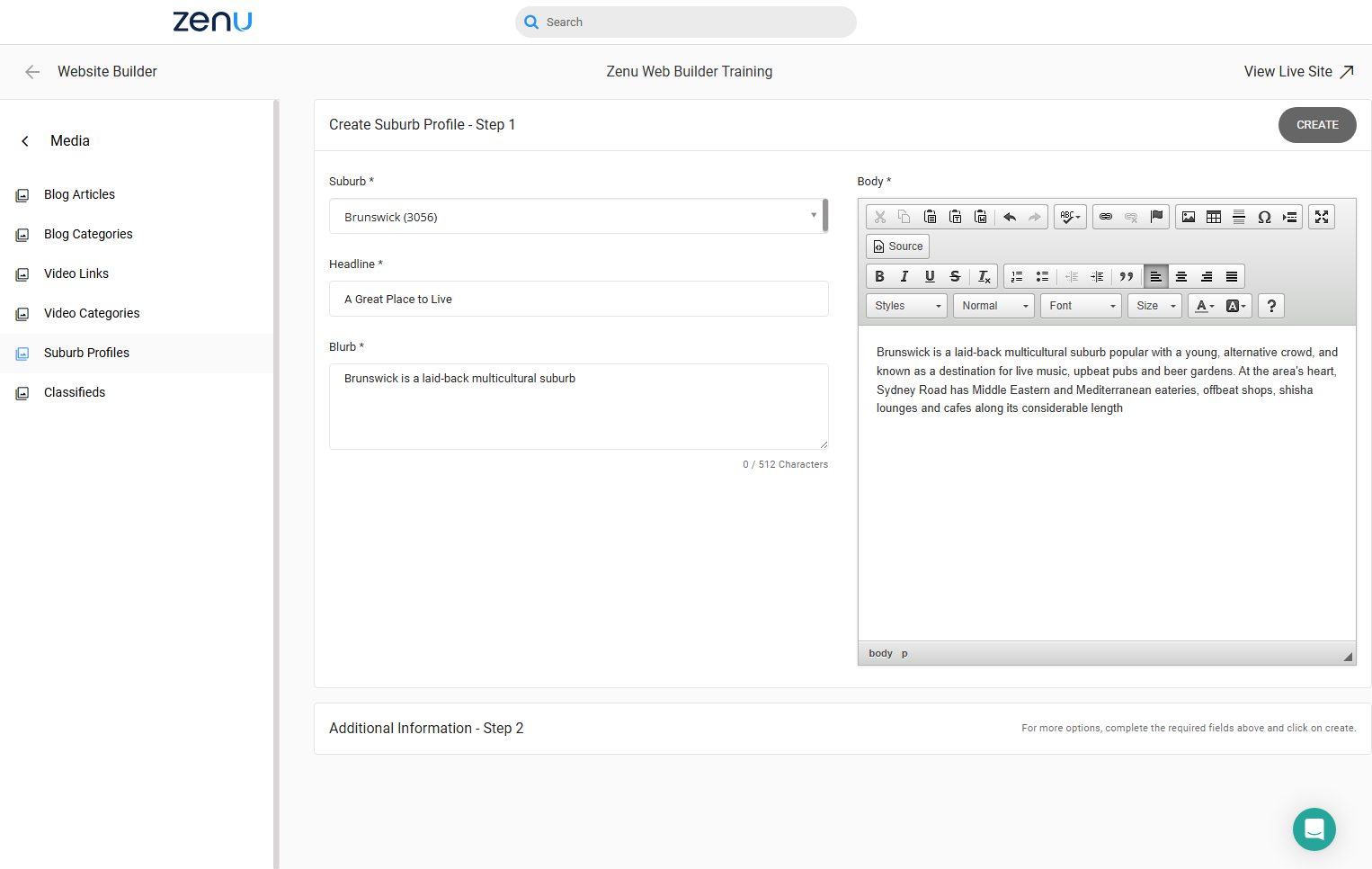
Task: Increase indent in Body editor
Action: pos(1097,276)
